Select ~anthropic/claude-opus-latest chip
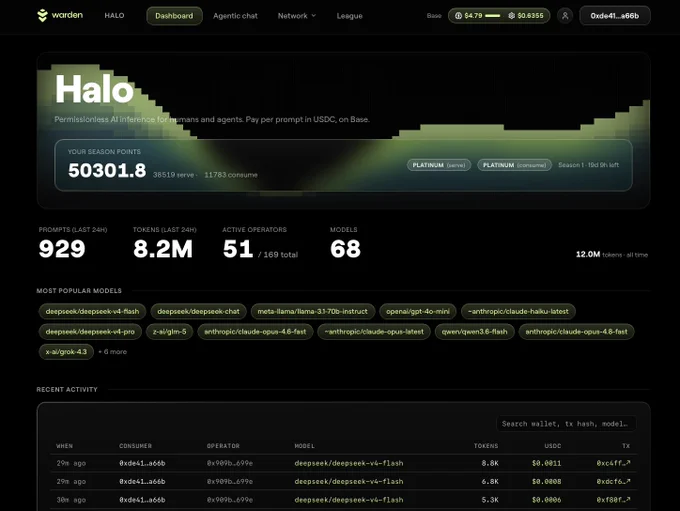Screen dimensions: 680x511 click(x=374, y=332)
